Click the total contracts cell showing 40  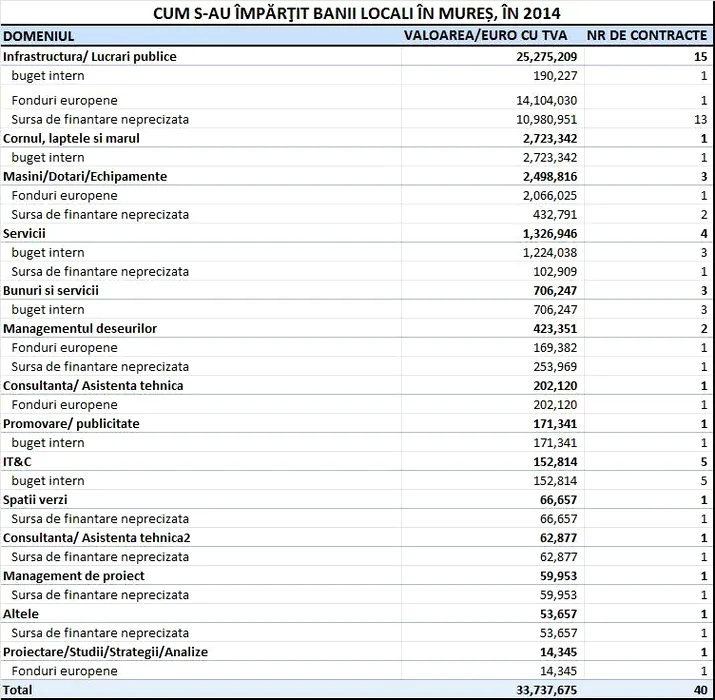point(699,690)
